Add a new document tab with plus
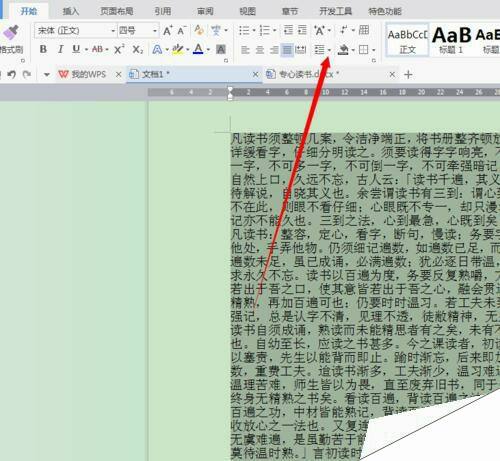The width and height of the screenshot is (500, 461). pyautogui.click(x=408, y=74)
